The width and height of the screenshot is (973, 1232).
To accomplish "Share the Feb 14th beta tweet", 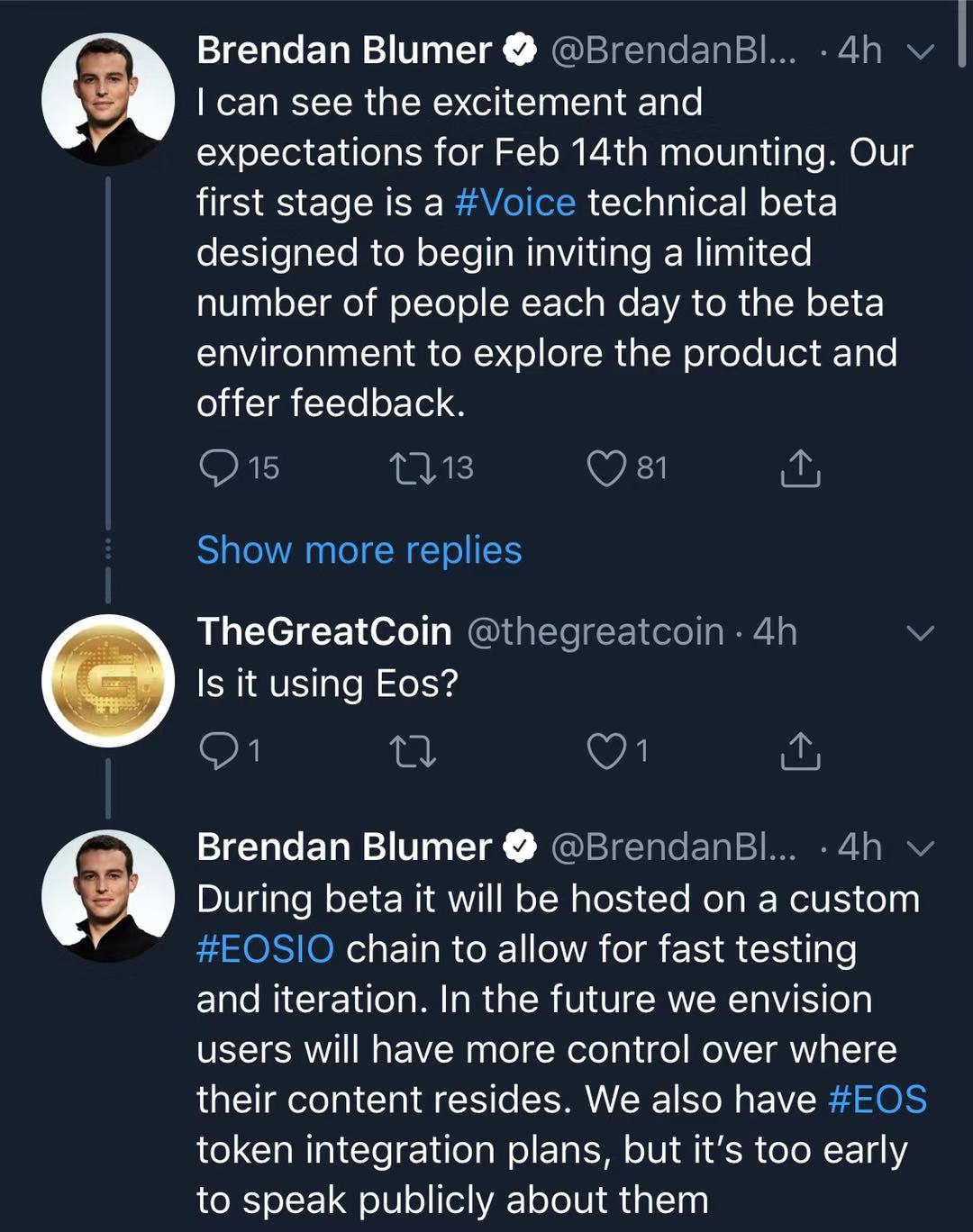I will click(x=800, y=468).
